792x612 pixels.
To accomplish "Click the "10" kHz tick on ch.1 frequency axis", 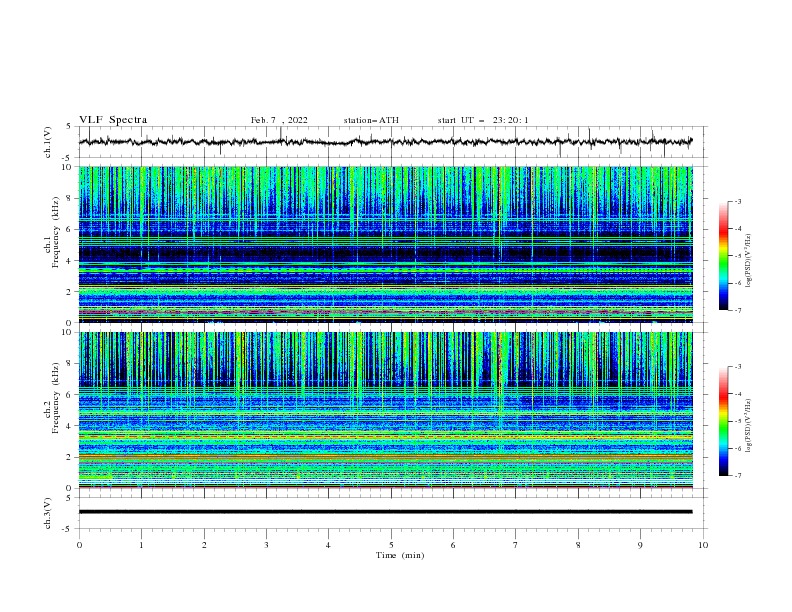I will [x=67, y=167].
